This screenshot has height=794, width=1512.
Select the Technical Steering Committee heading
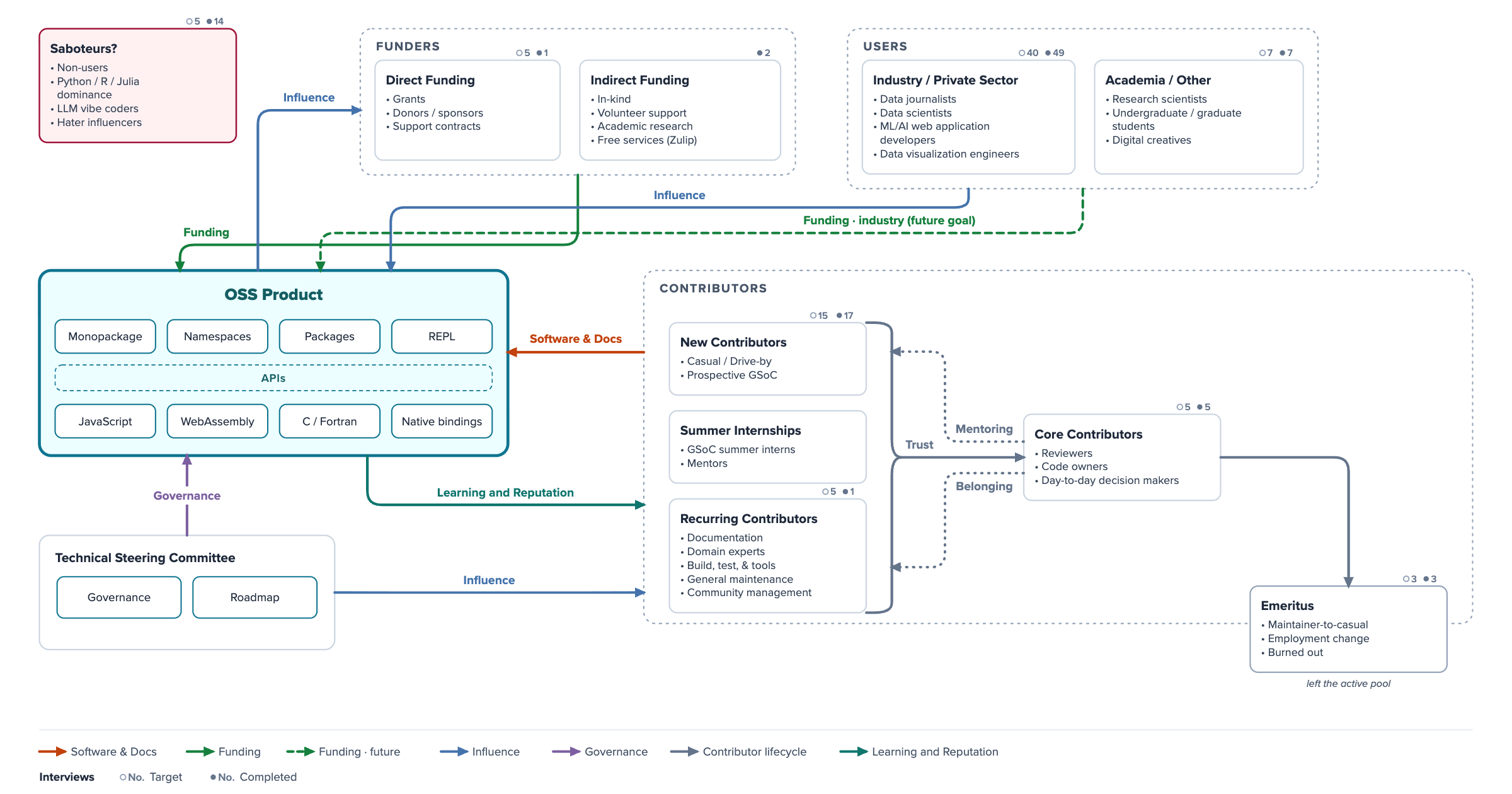click(x=145, y=558)
